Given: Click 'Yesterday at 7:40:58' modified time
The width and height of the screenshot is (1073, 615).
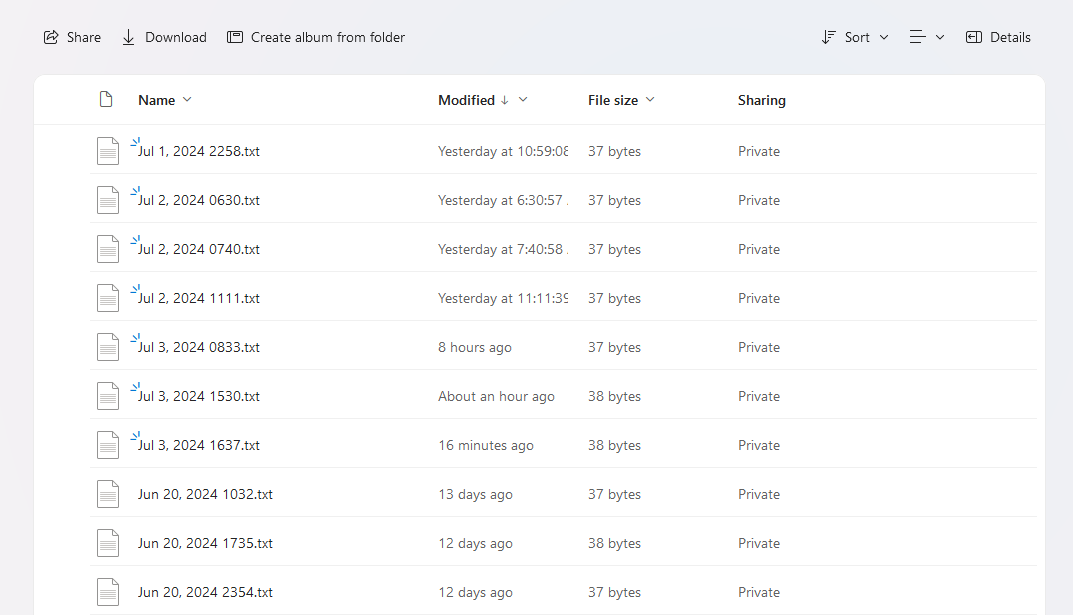Looking at the screenshot, I should 503,250.
